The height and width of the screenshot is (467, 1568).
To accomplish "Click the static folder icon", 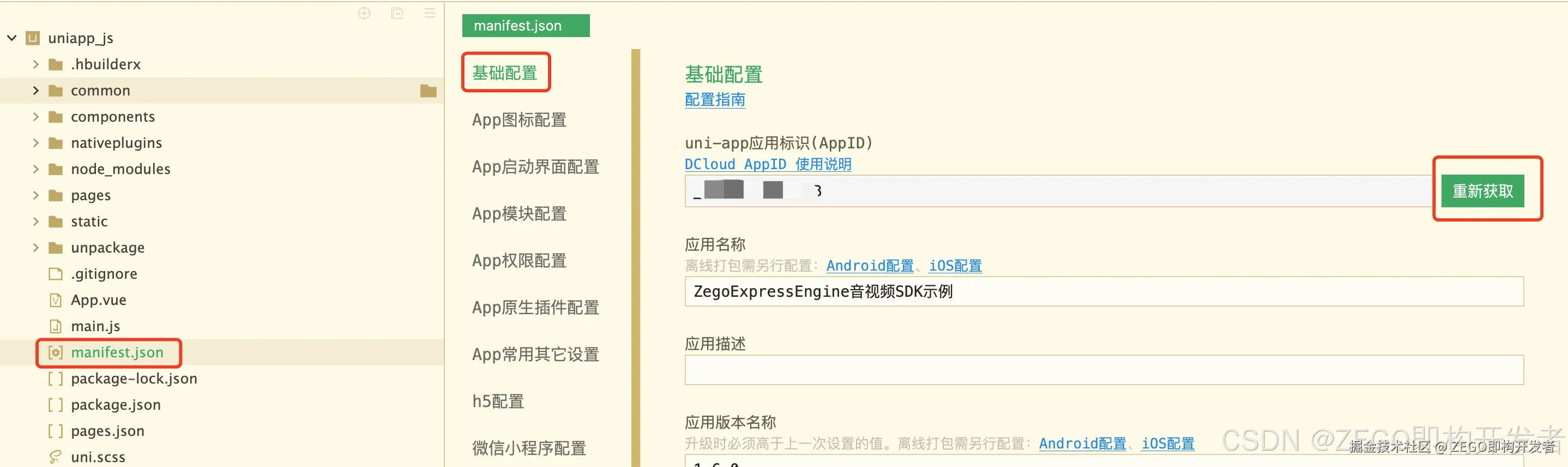I will click(x=56, y=221).
